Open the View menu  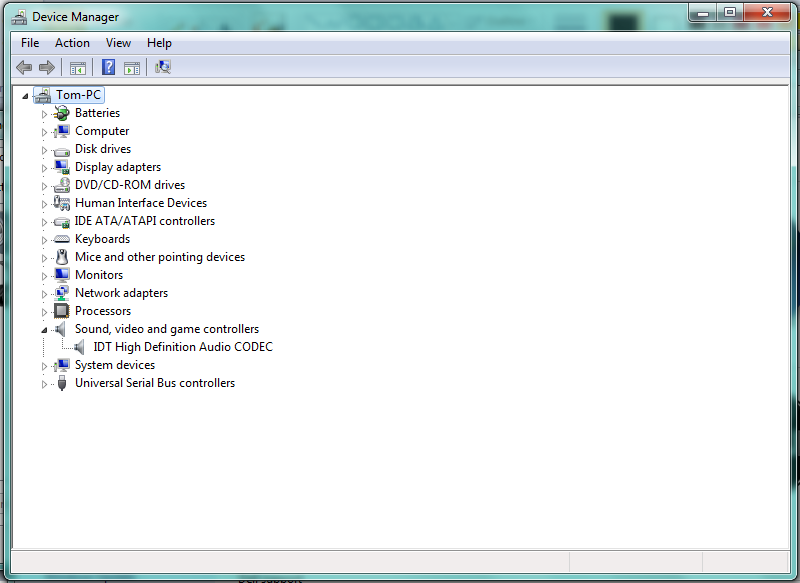coord(118,43)
